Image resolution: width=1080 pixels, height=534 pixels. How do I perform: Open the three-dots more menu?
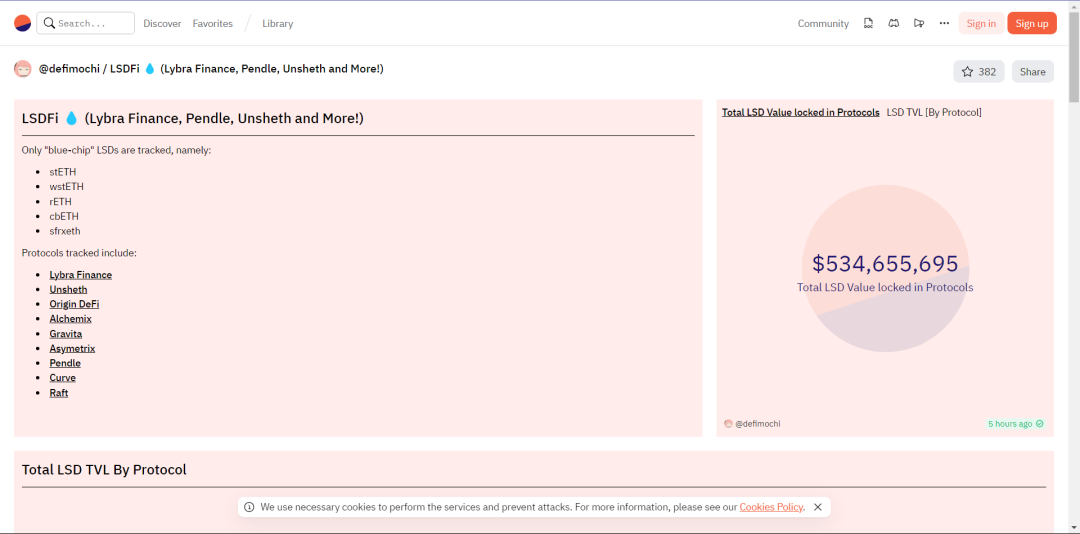pos(944,23)
